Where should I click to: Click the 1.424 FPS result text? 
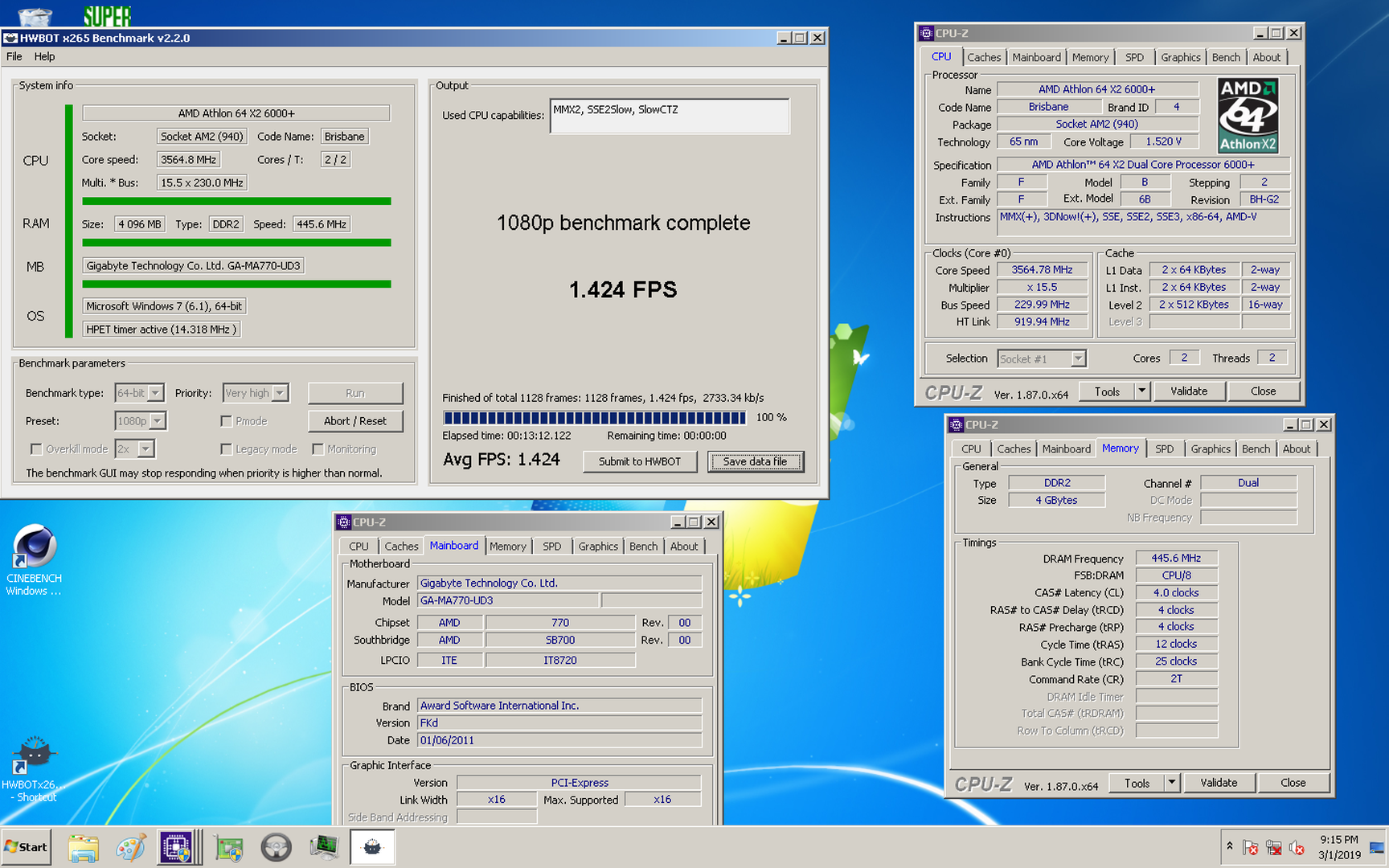click(623, 290)
